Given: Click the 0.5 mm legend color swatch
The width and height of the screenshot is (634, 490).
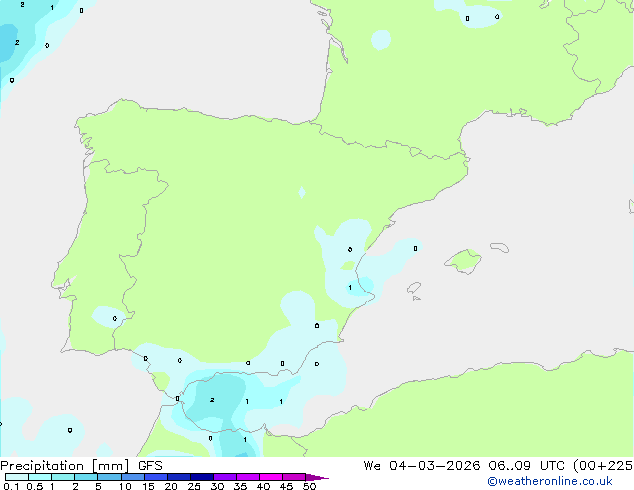Looking at the screenshot, I should [x=40, y=477].
